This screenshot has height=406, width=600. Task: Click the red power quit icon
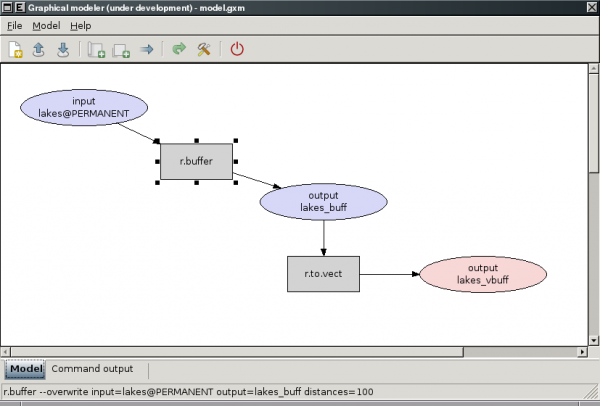pos(237,48)
